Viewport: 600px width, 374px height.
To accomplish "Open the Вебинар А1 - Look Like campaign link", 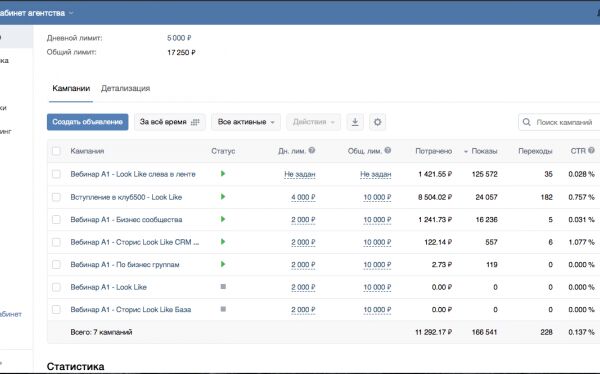I will tap(108, 287).
